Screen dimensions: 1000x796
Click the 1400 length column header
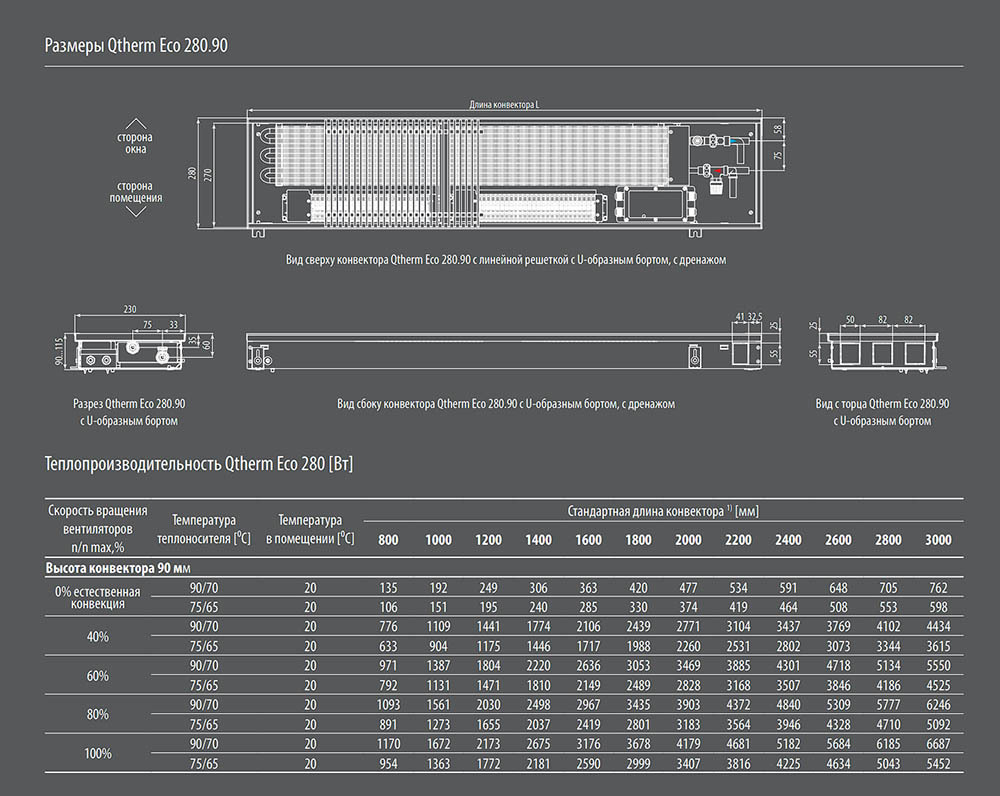[x=538, y=540]
